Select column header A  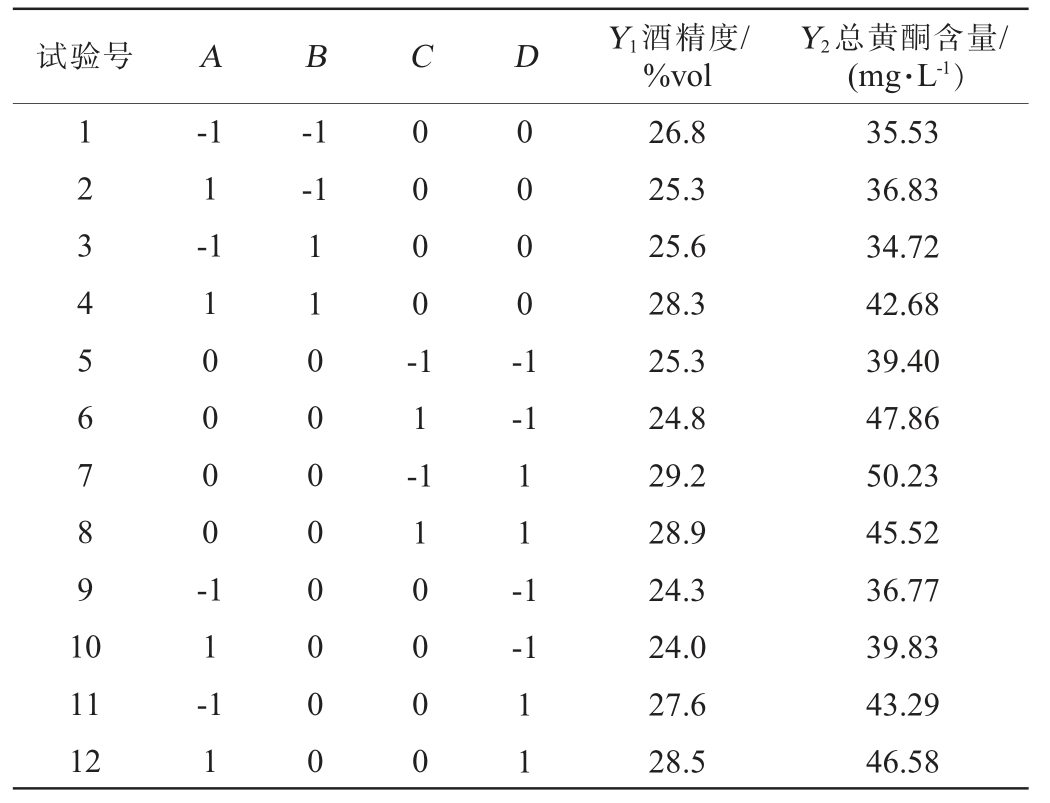tap(210, 59)
